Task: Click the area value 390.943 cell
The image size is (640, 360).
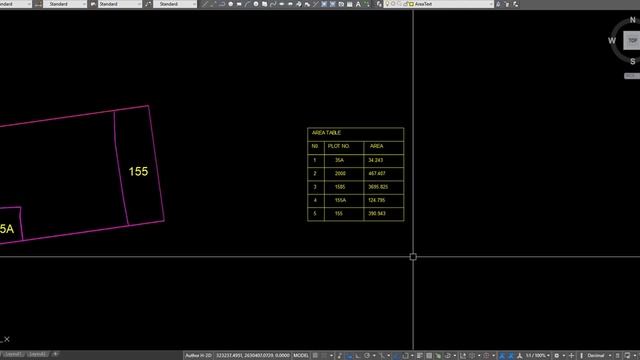Action: coord(384,214)
